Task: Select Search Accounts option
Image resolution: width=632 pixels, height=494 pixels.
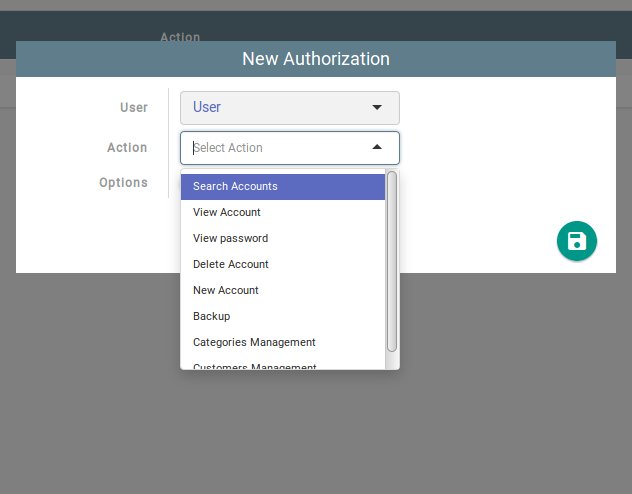Action: [x=283, y=187]
